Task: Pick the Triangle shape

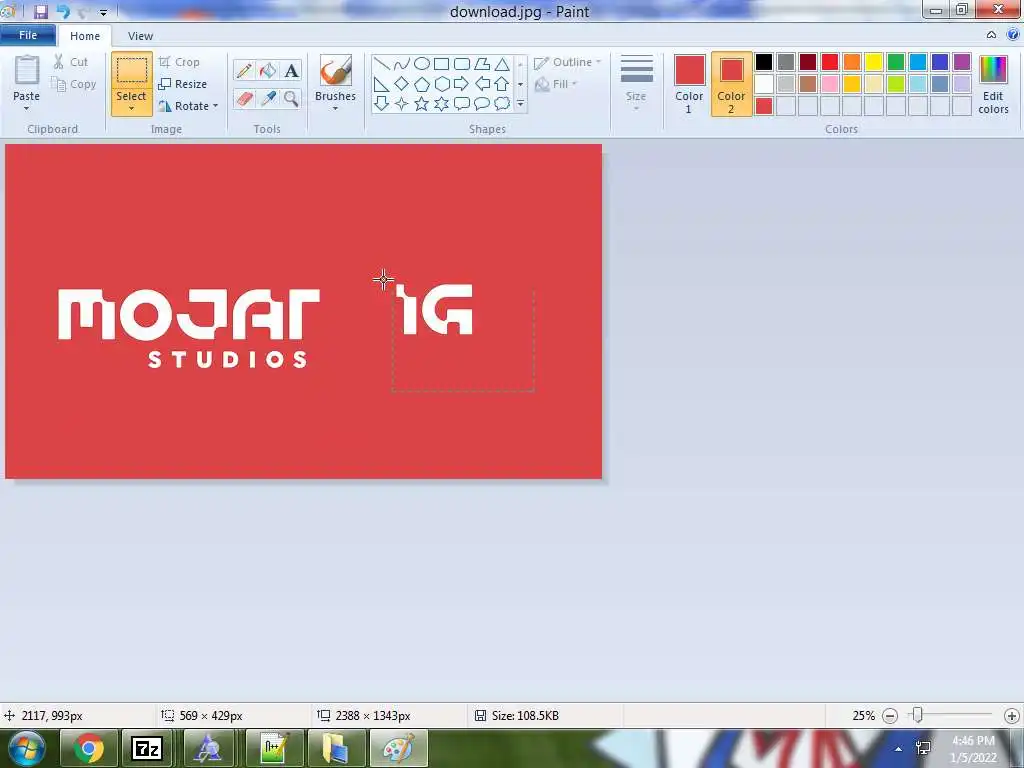Action: (x=502, y=63)
